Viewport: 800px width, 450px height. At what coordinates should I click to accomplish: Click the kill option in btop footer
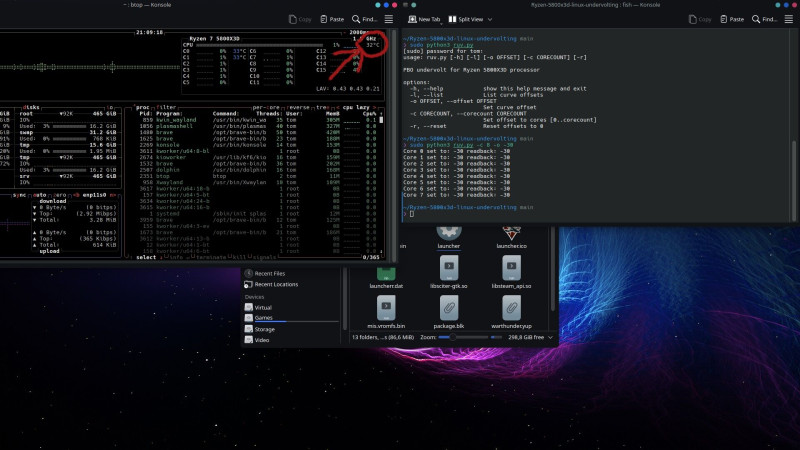pyautogui.click(x=239, y=257)
